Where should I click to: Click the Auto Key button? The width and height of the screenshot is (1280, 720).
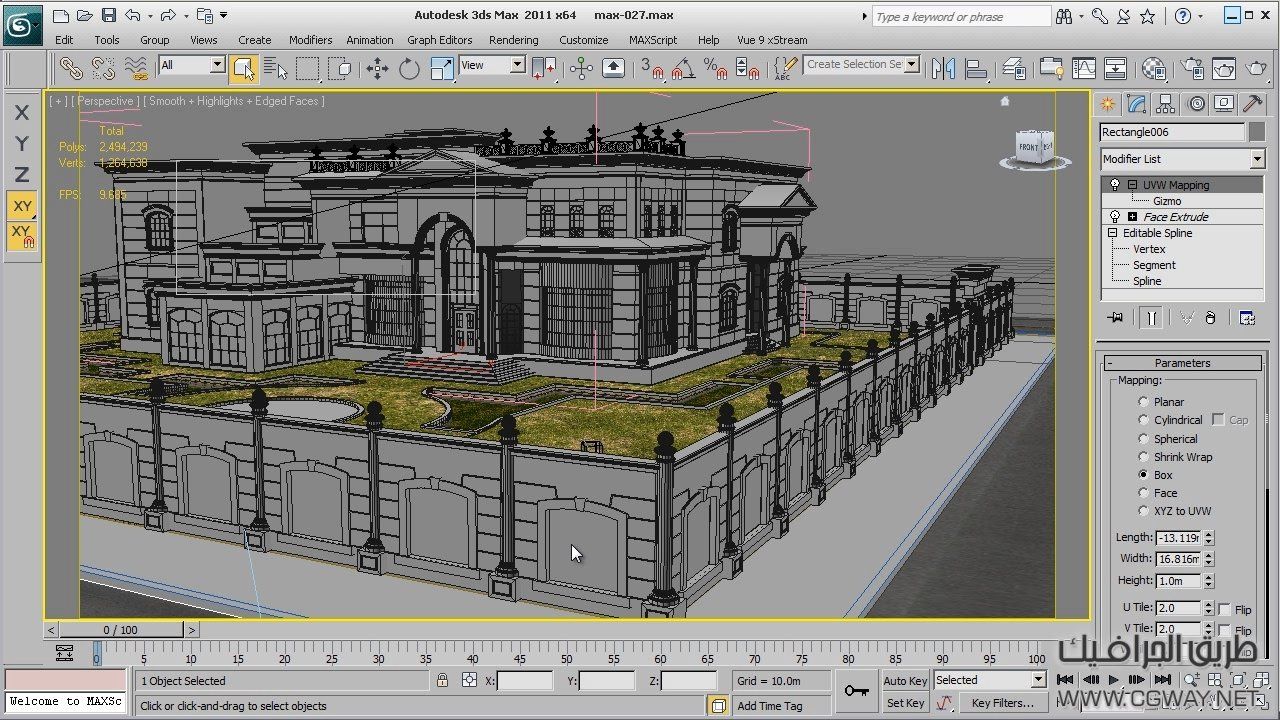point(905,681)
